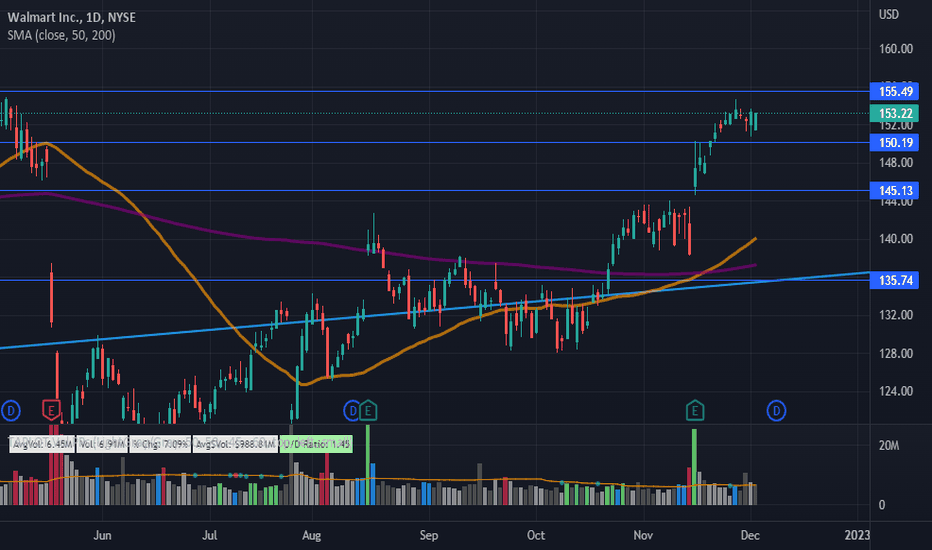Click the Oct label on time axis
The height and width of the screenshot is (550, 932).
(536, 536)
